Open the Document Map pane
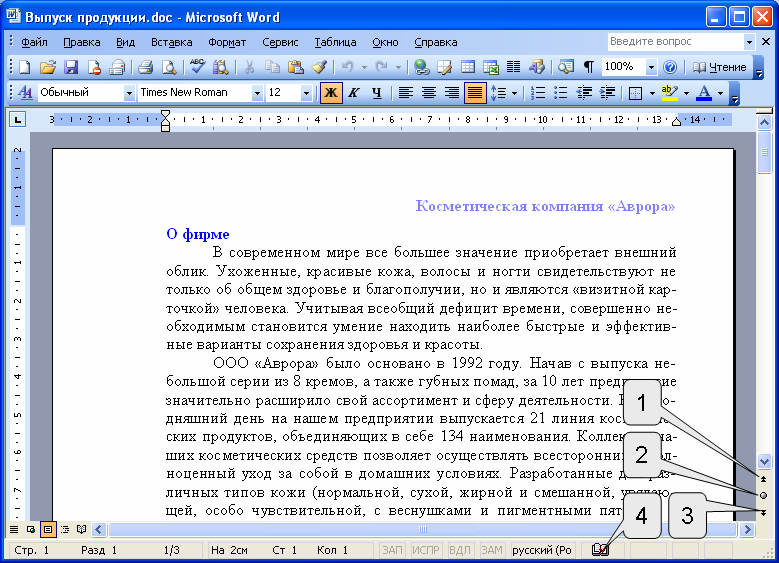Viewport: 779px width, 563px height. click(x=565, y=67)
